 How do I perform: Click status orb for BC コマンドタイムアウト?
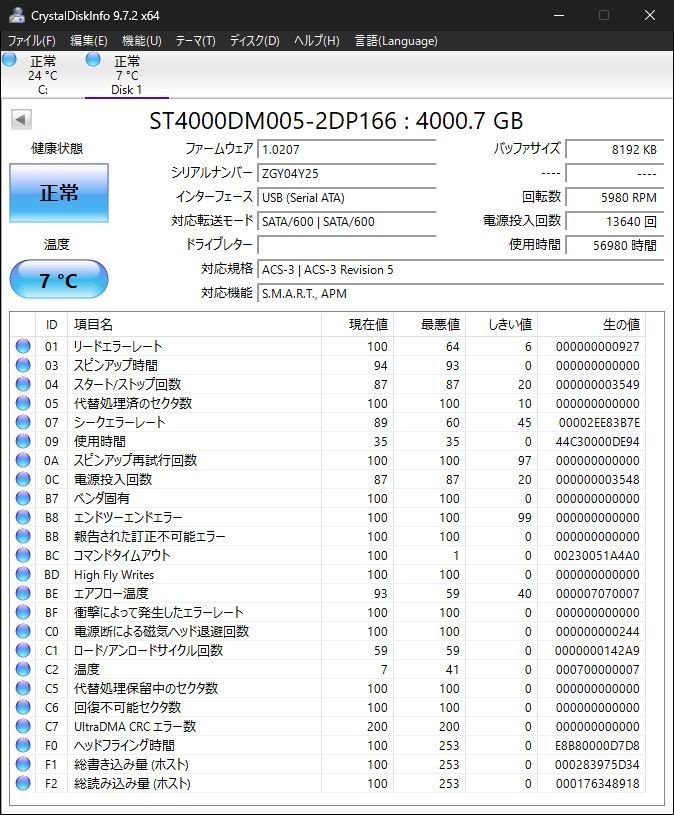[x=23, y=555]
